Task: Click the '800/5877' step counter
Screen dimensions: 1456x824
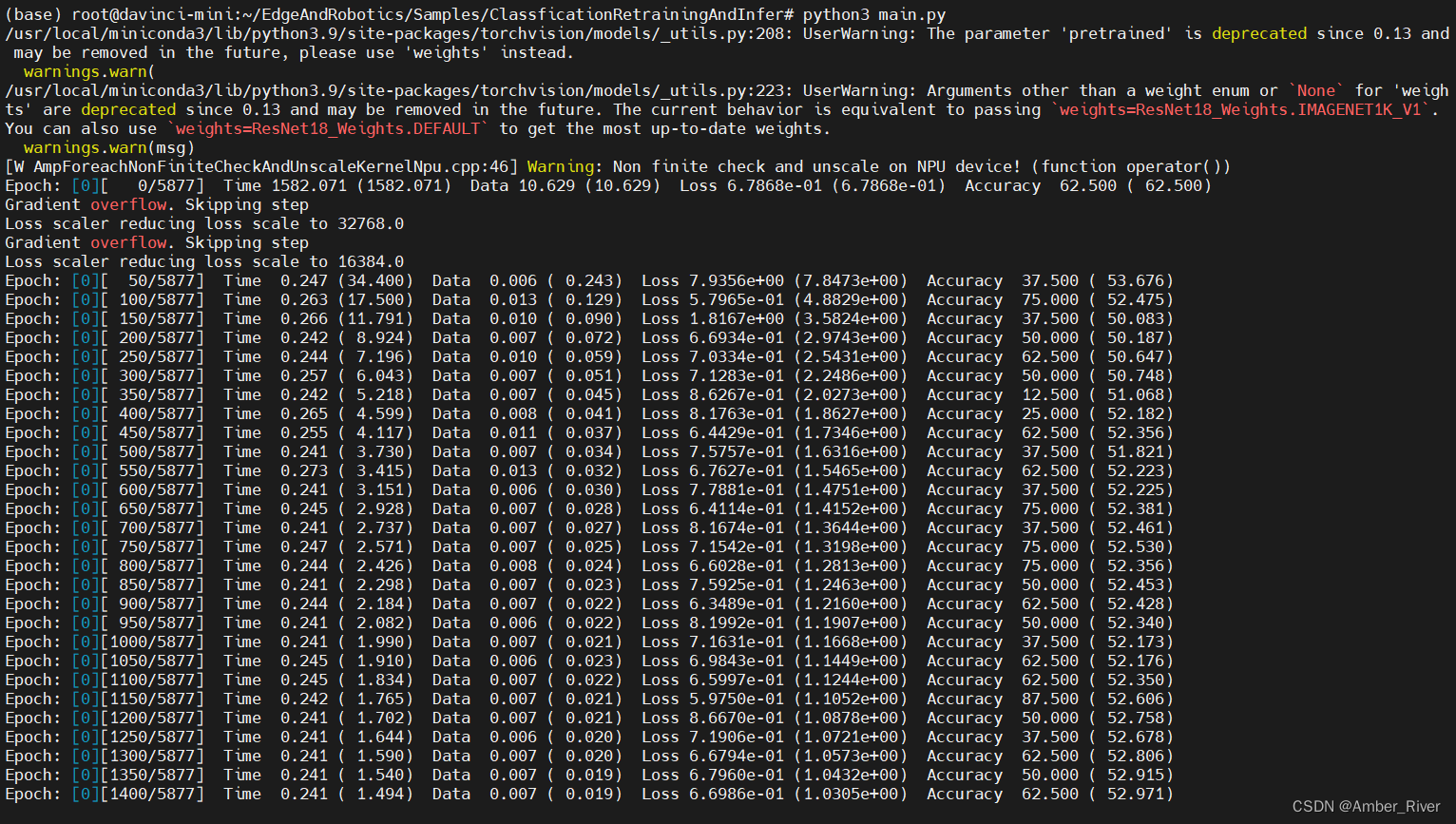Action: pos(157,565)
